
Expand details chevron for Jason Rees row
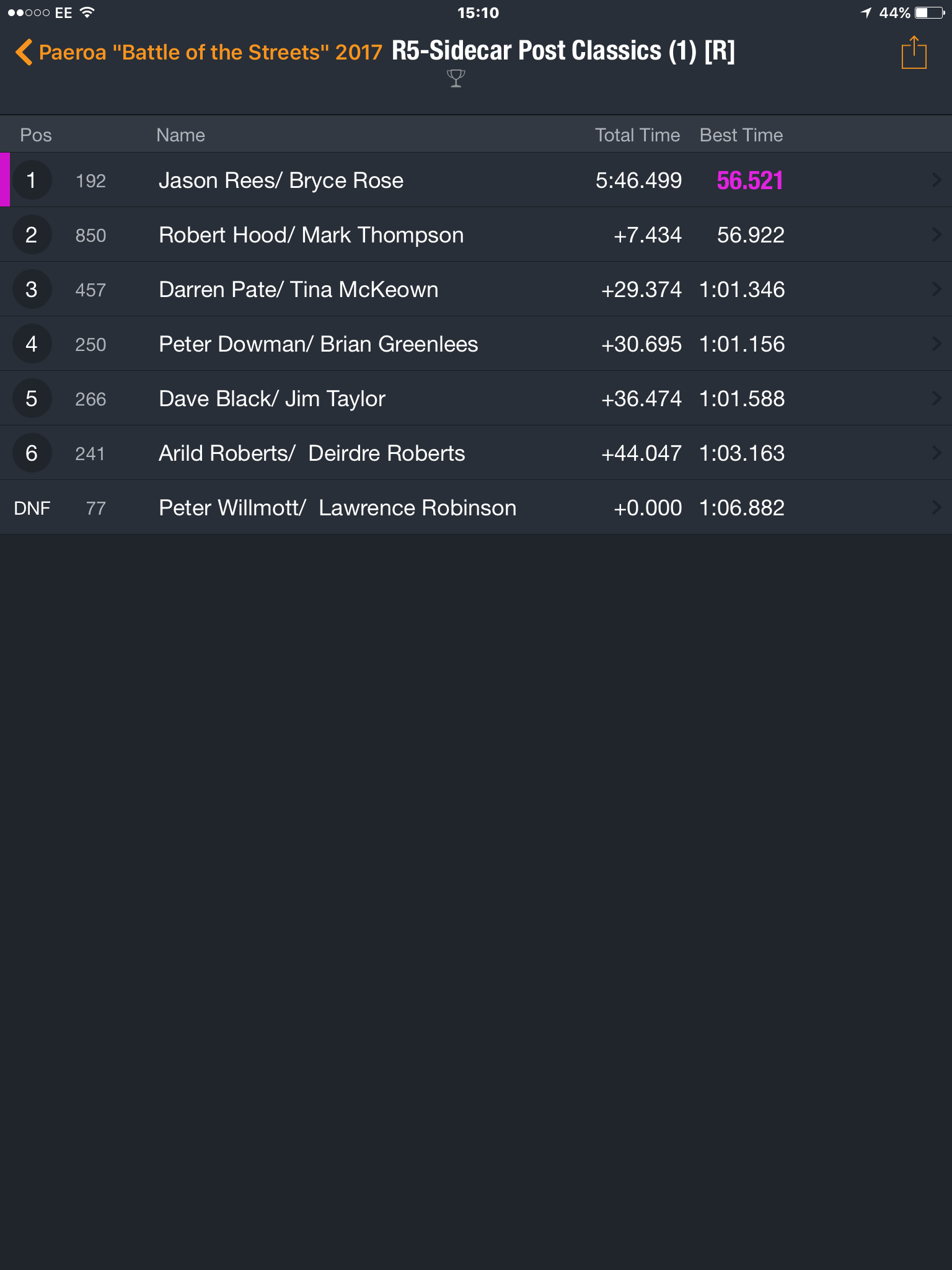937,180
